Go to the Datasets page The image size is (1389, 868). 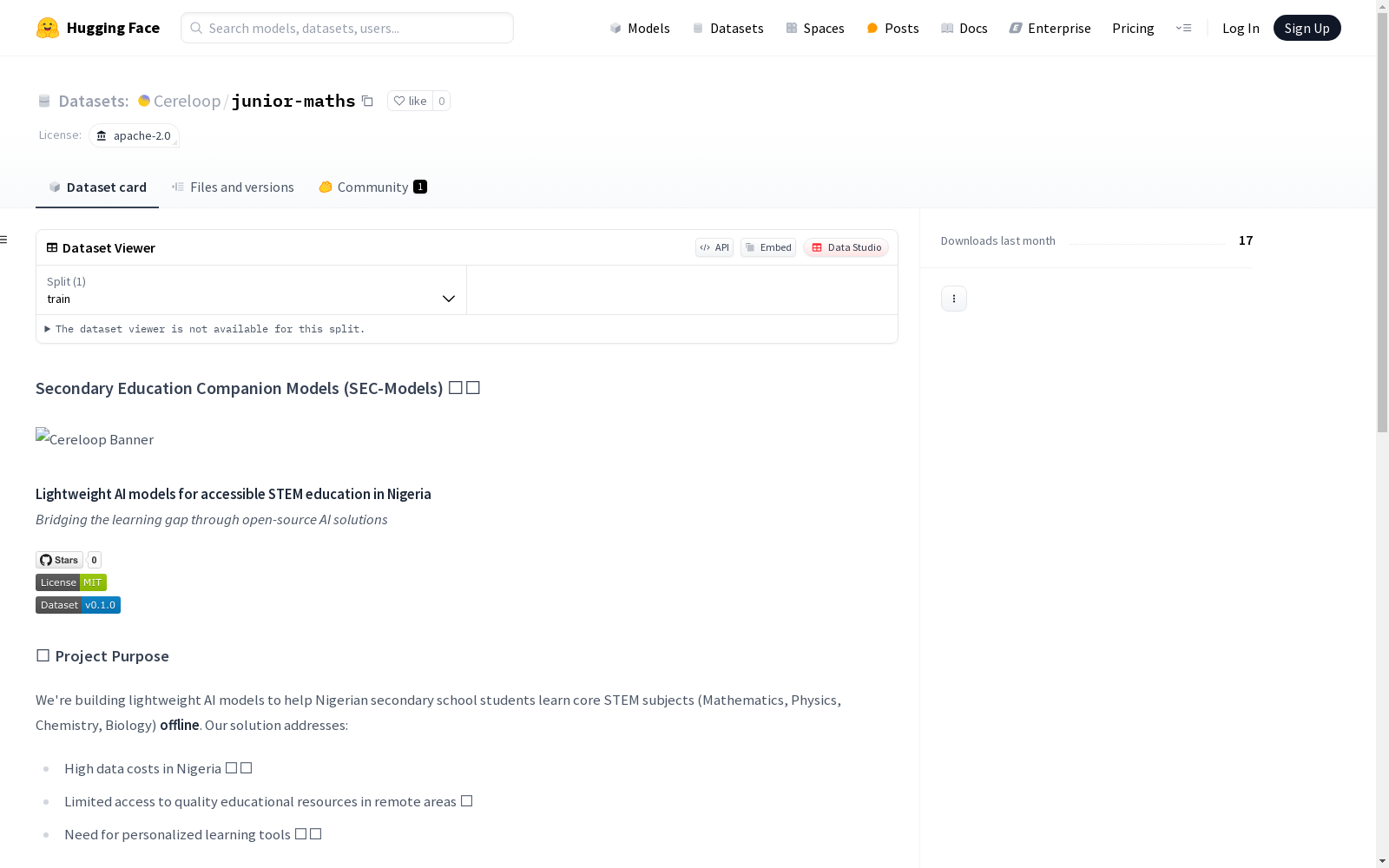(727, 28)
